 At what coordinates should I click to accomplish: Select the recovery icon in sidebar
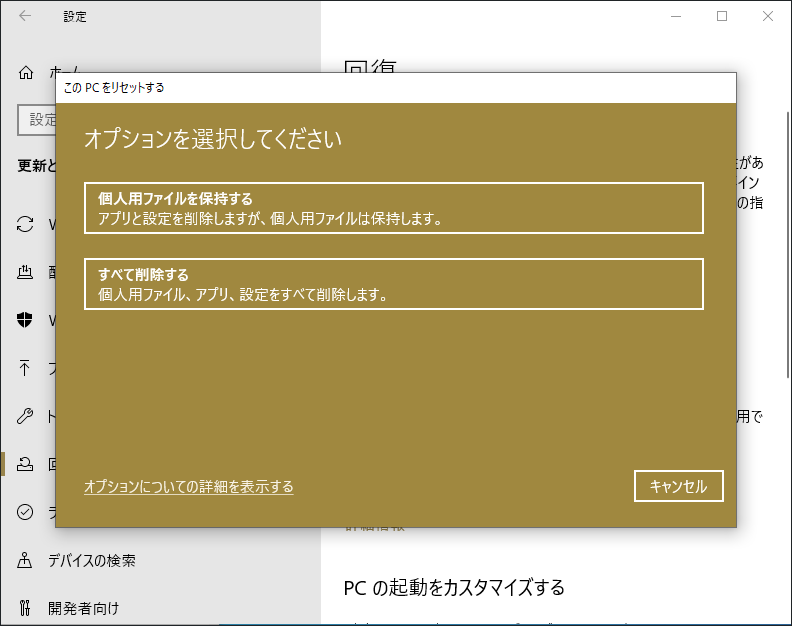[25, 464]
